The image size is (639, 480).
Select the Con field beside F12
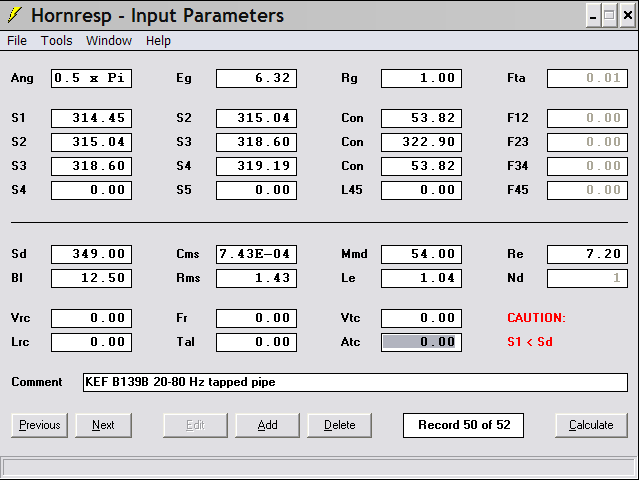(421, 118)
